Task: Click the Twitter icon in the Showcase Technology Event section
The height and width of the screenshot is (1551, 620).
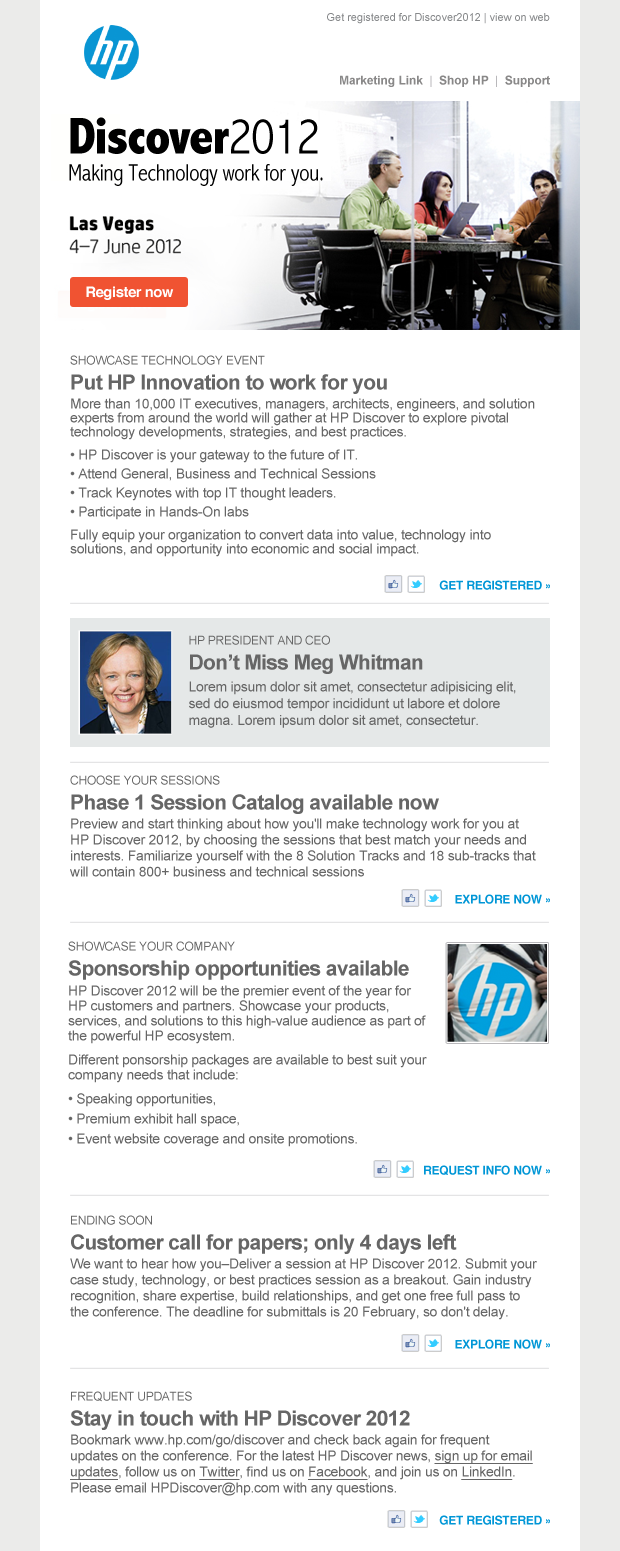Action: (417, 585)
